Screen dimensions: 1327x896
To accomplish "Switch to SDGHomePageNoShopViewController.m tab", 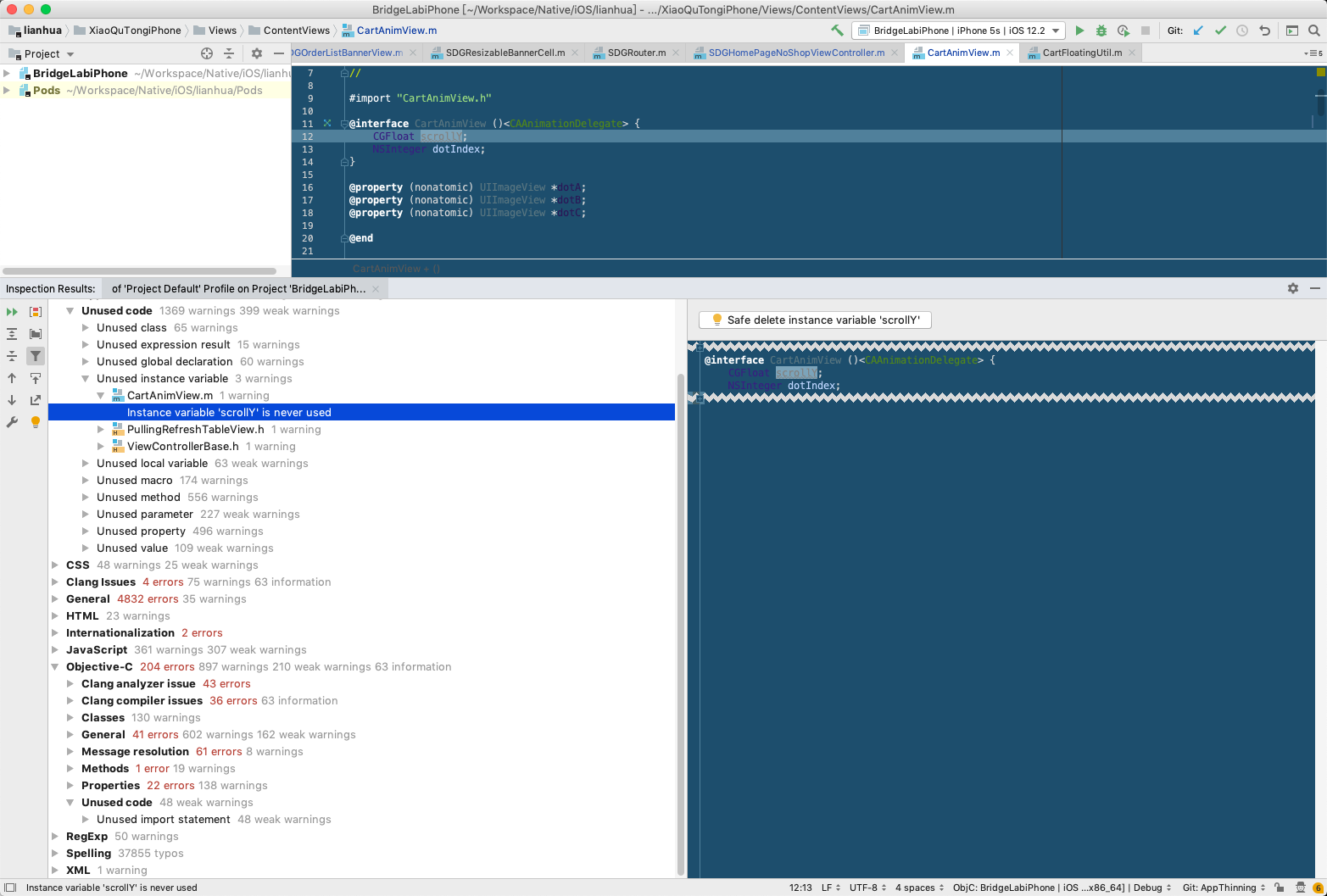I will coord(796,53).
